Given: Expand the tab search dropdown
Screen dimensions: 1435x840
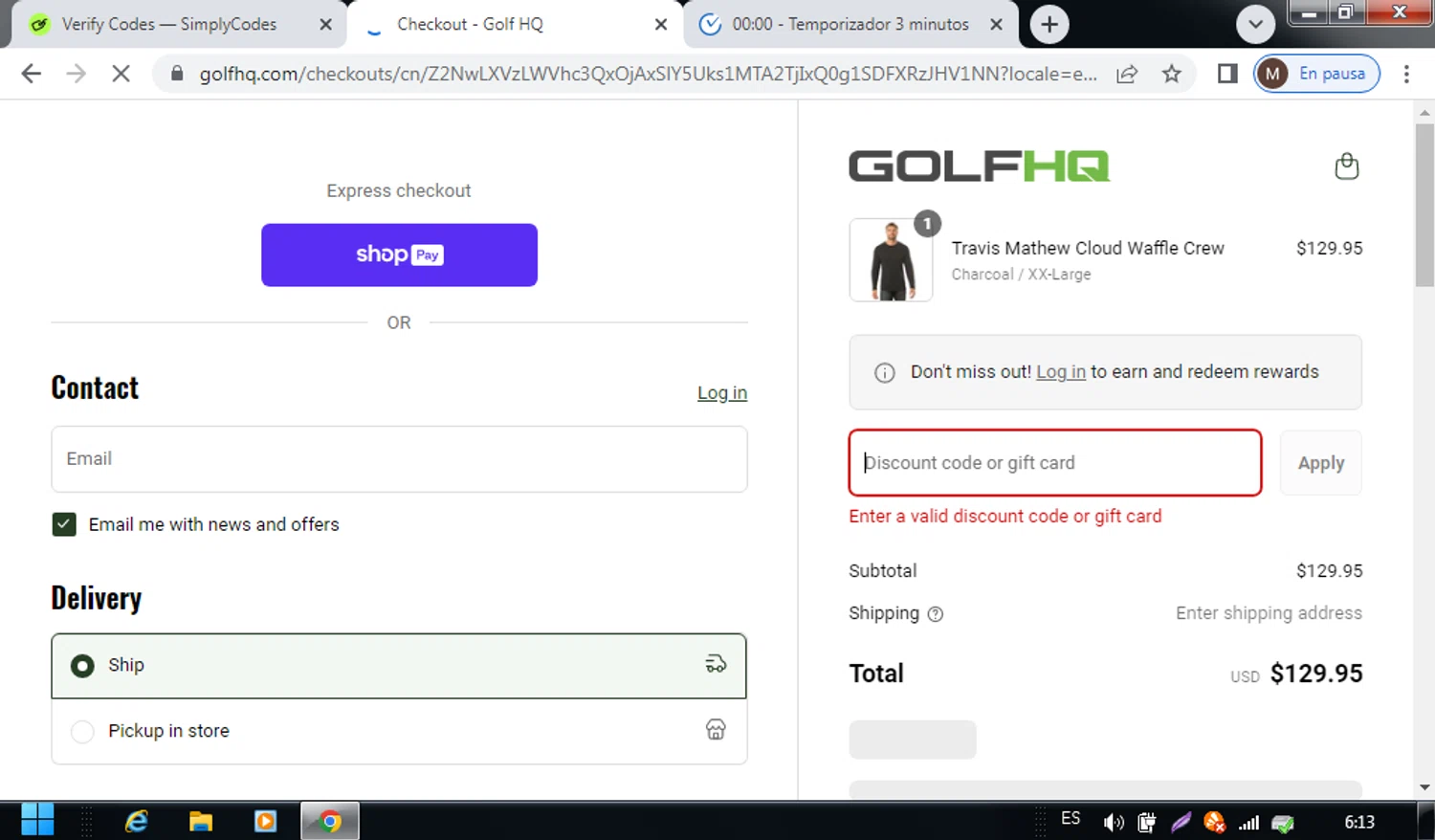Looking at the screenshot, I should [x=1255, y=25].
